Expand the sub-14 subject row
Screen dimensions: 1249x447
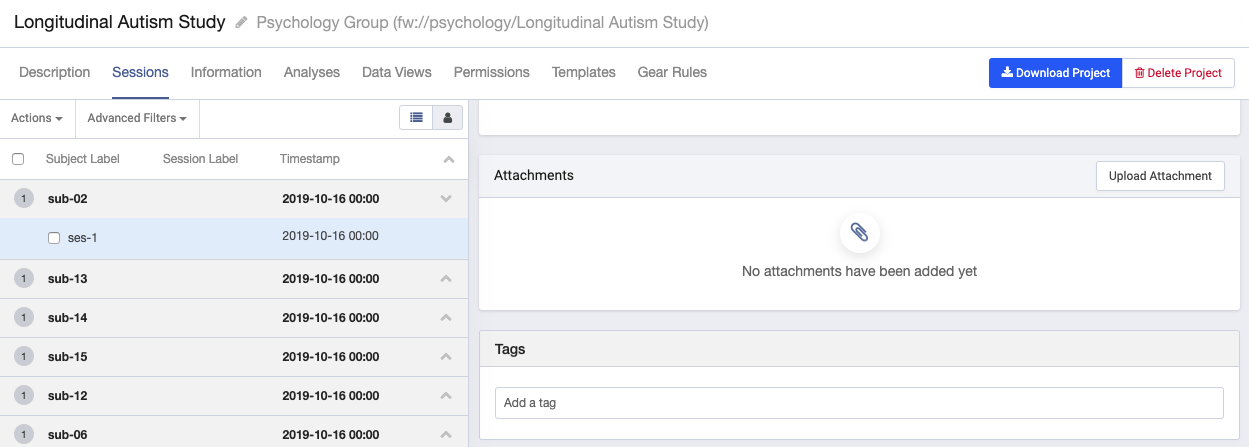[447, 318]
